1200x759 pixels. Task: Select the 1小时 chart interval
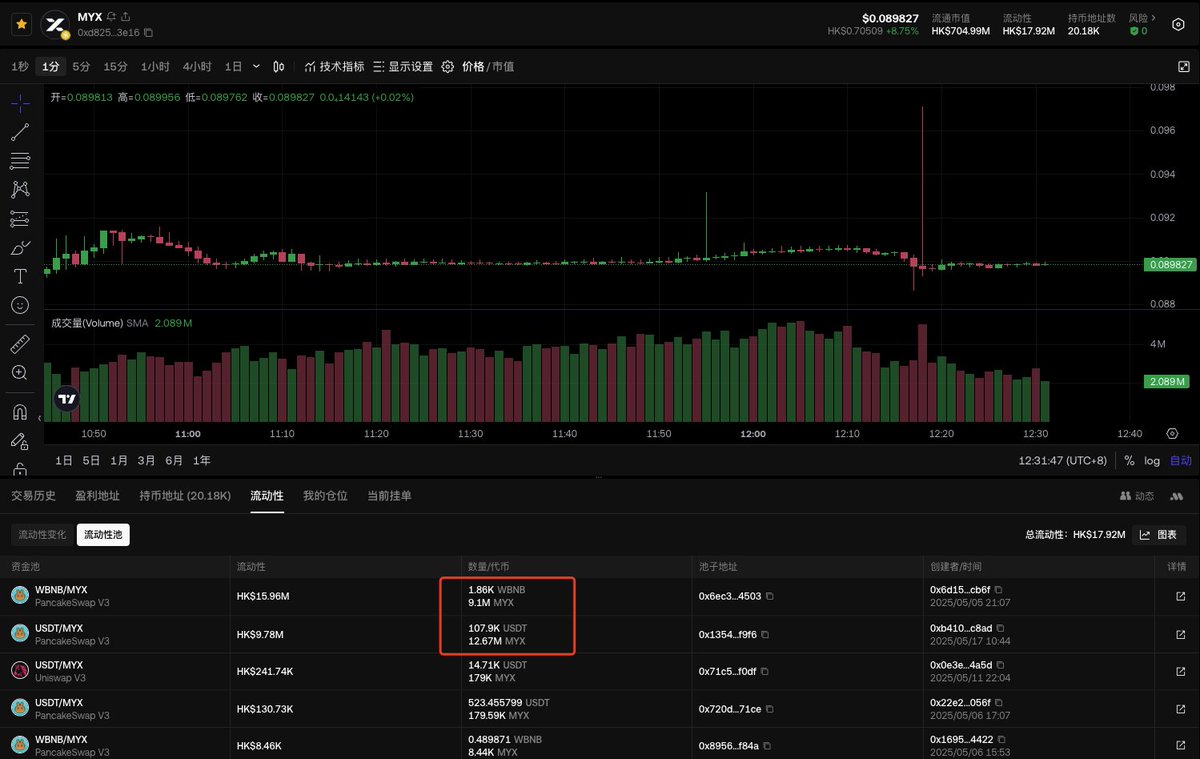155,67
